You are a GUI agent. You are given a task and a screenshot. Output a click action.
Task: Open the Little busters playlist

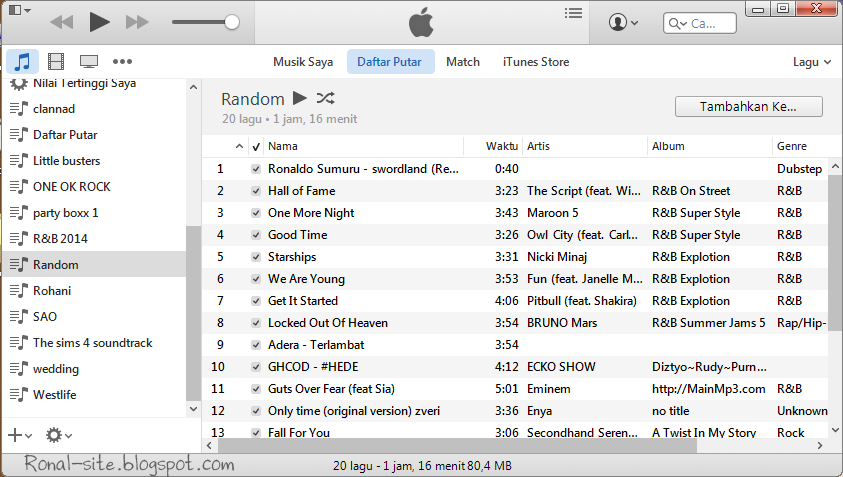coord(94,161)
